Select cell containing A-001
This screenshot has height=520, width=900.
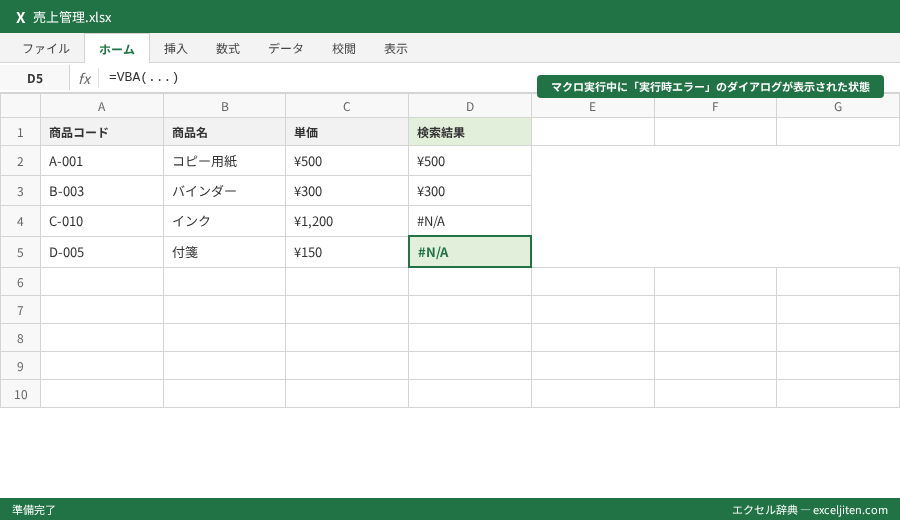[x=102, y=161]
